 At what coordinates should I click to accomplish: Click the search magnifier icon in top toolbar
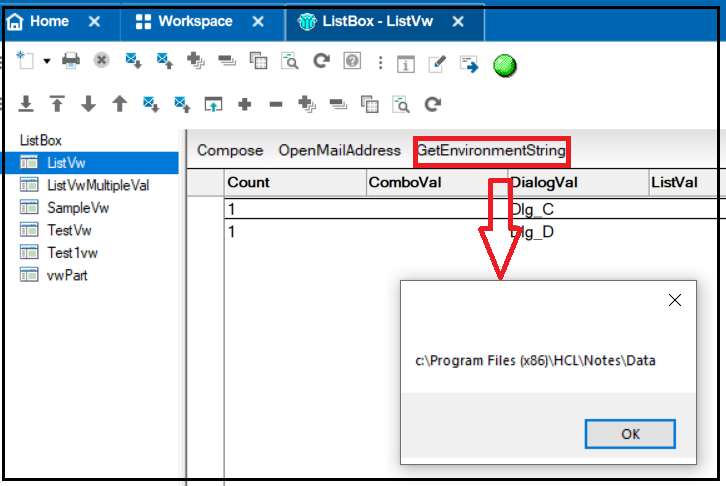[x=290, y=61]
